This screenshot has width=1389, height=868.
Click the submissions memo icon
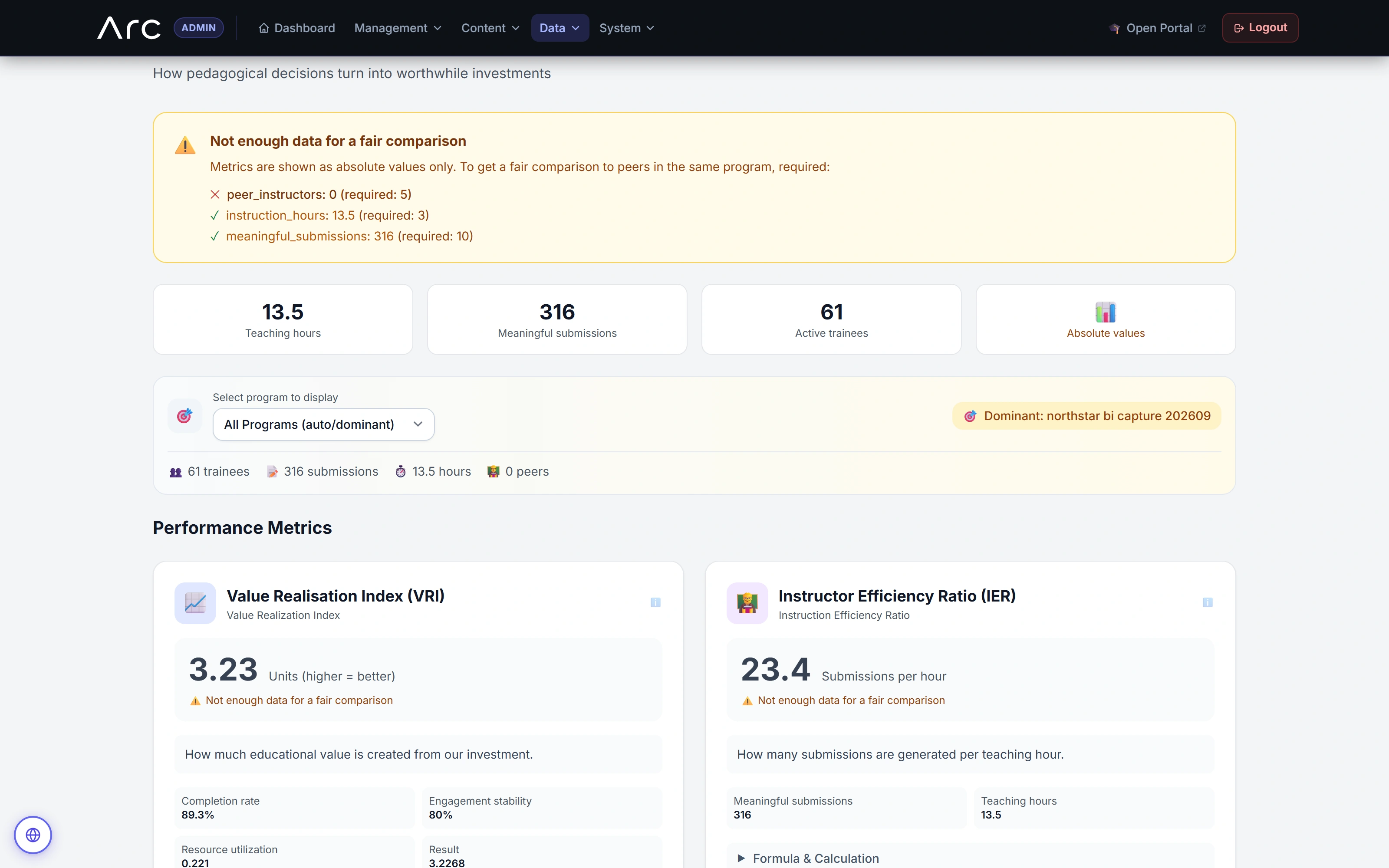(x=272, y=472)
